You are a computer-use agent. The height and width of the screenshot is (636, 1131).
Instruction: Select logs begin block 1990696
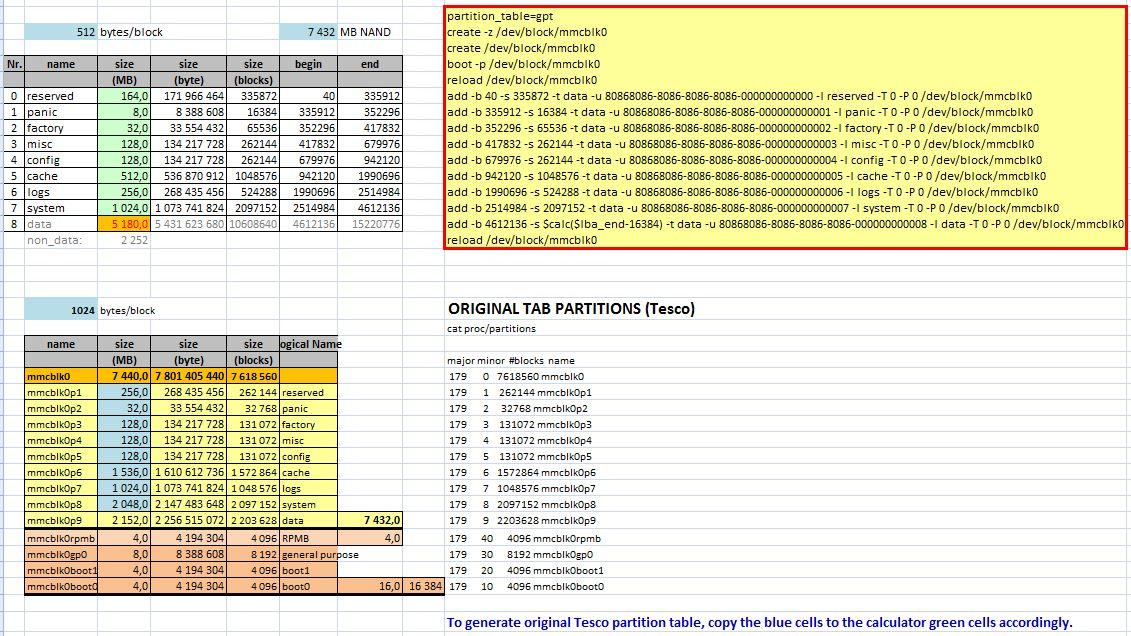click(x=308, y=192)
